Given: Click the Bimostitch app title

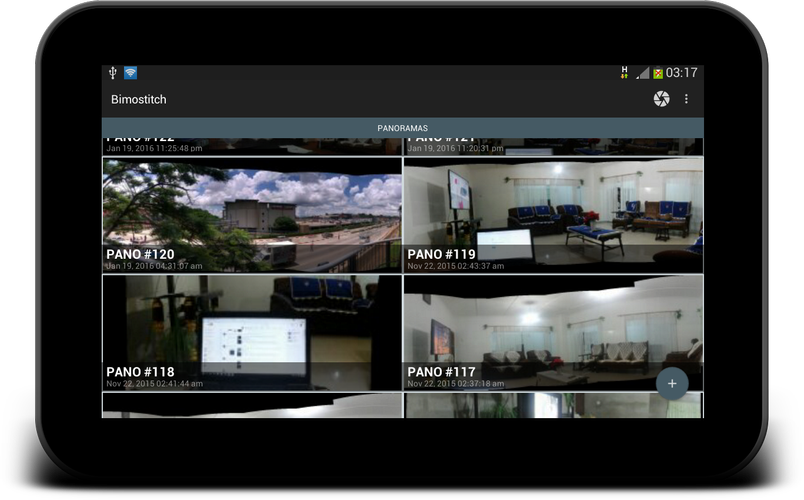Looking at the screenshot, I should (x=138, y=99).
